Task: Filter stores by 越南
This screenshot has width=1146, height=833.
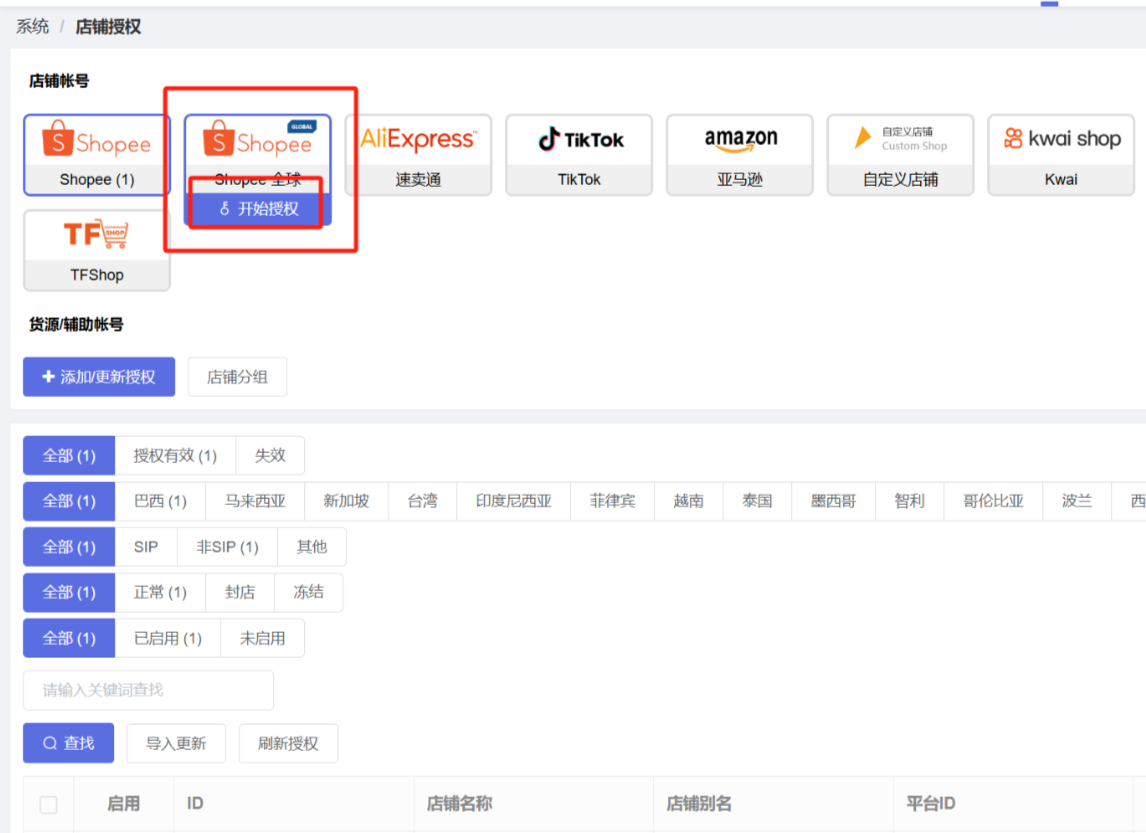Action: (688, 501)
